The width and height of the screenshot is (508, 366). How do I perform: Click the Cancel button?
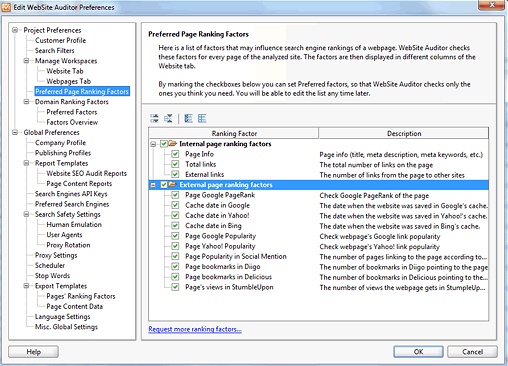coord(472,352)
